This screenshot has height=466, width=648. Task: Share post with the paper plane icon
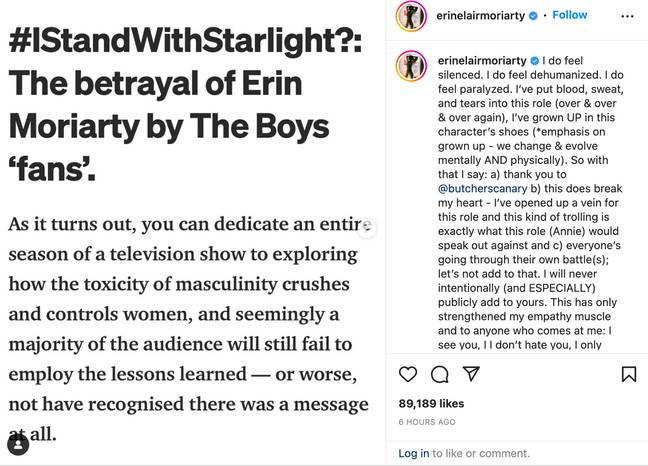(471, 373)
